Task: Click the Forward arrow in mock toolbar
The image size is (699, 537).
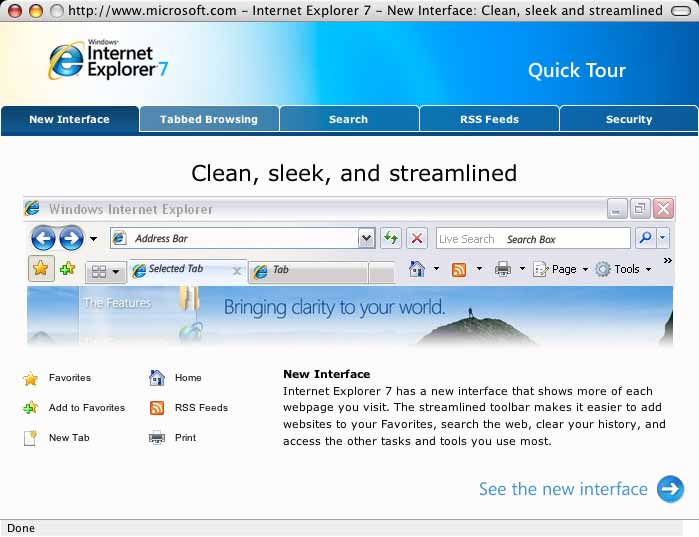Action: click(71, 238)
